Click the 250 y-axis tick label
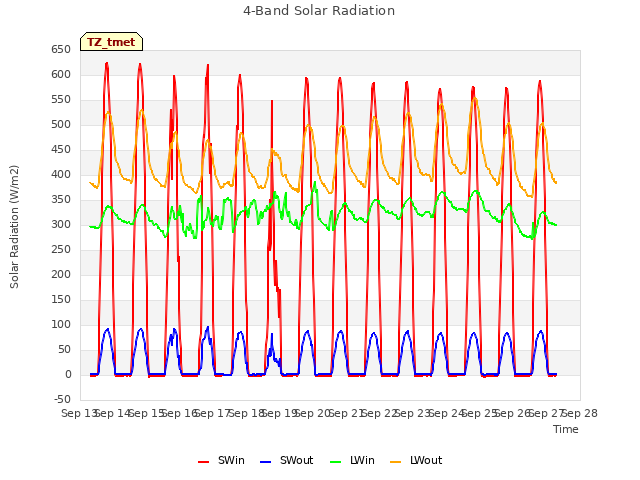The width and height of the screenshot is (640, 480). click(x=61, y=250)
